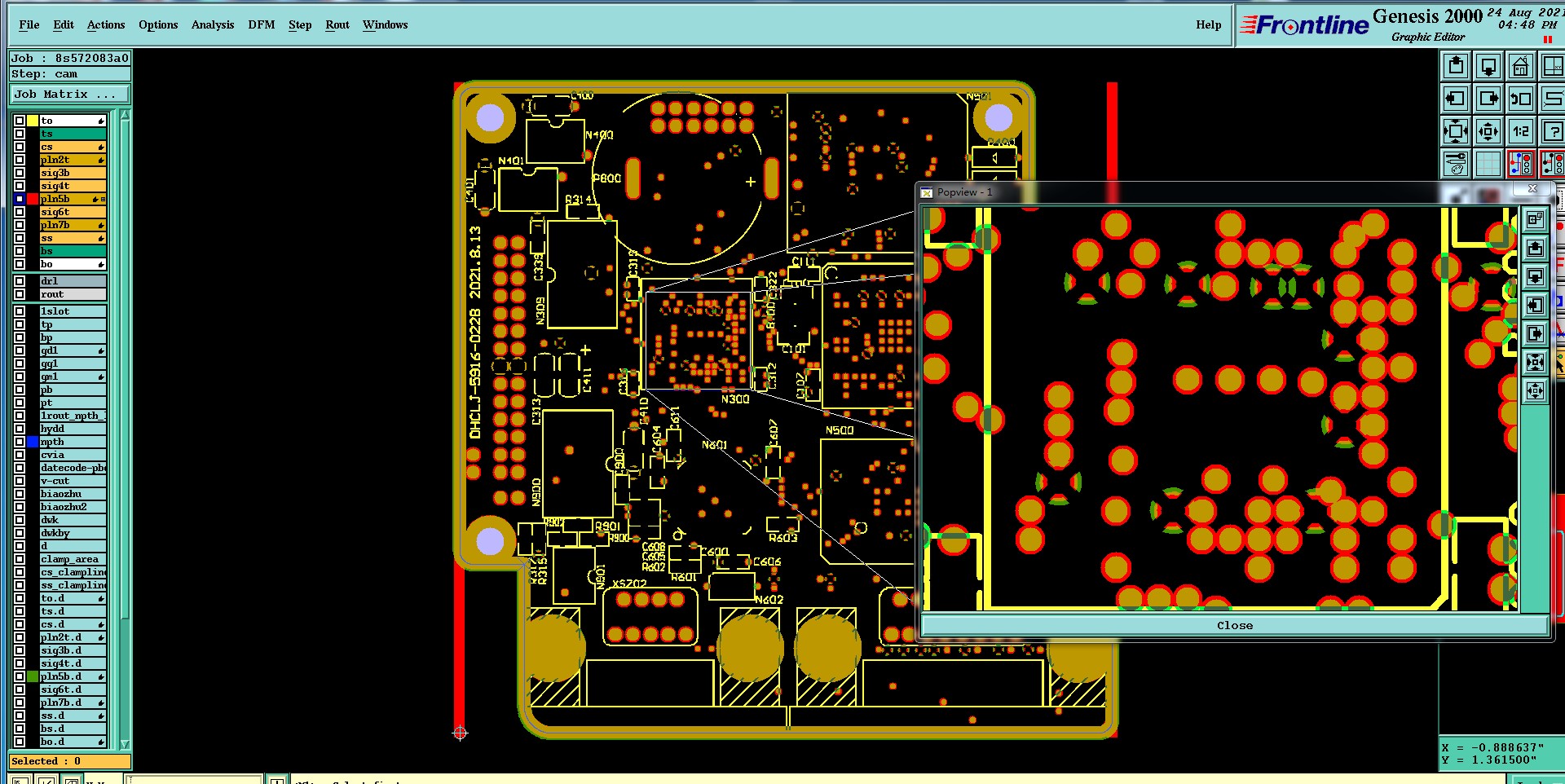
Task: Click the pan left icon in main toolbar
Action: tap(1456, 99)
